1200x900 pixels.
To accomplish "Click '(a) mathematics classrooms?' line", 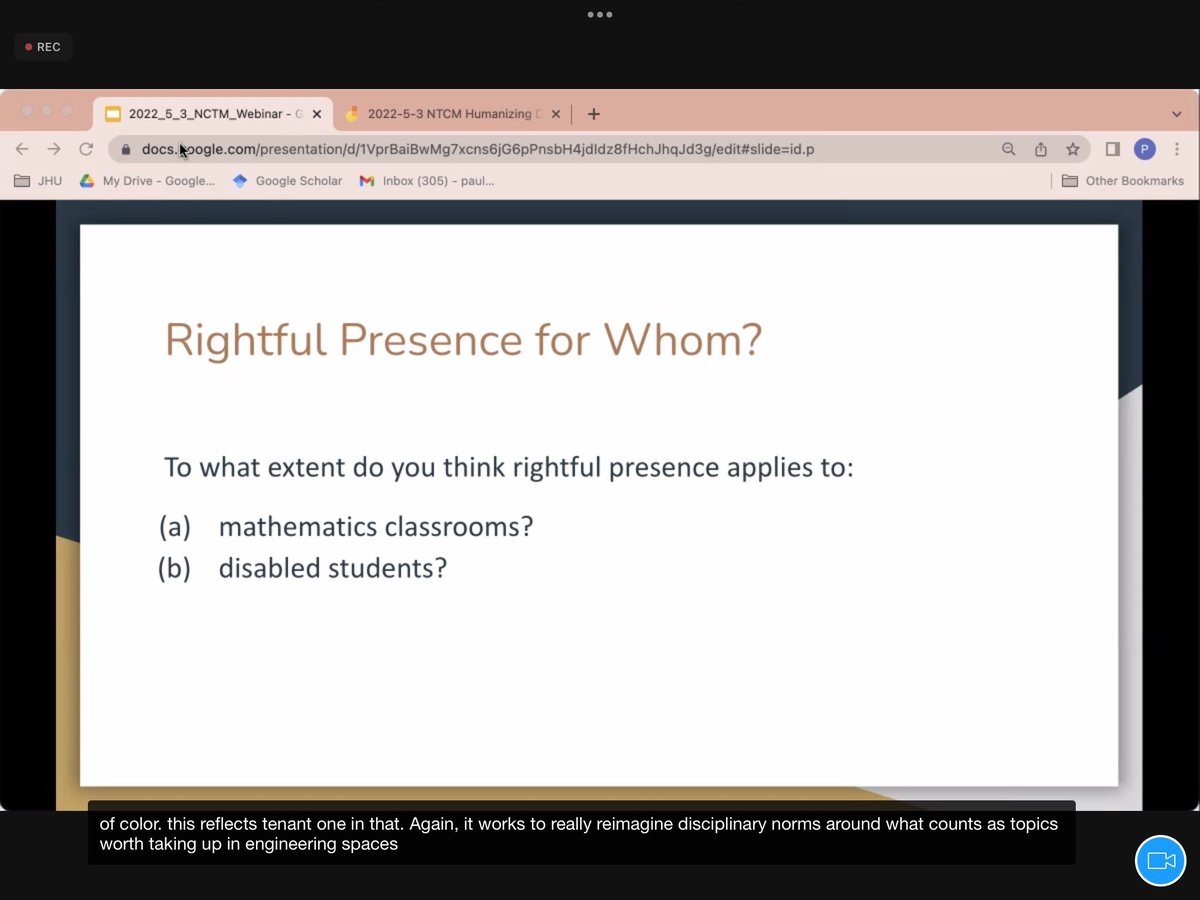I will click(x=346, y=526).
